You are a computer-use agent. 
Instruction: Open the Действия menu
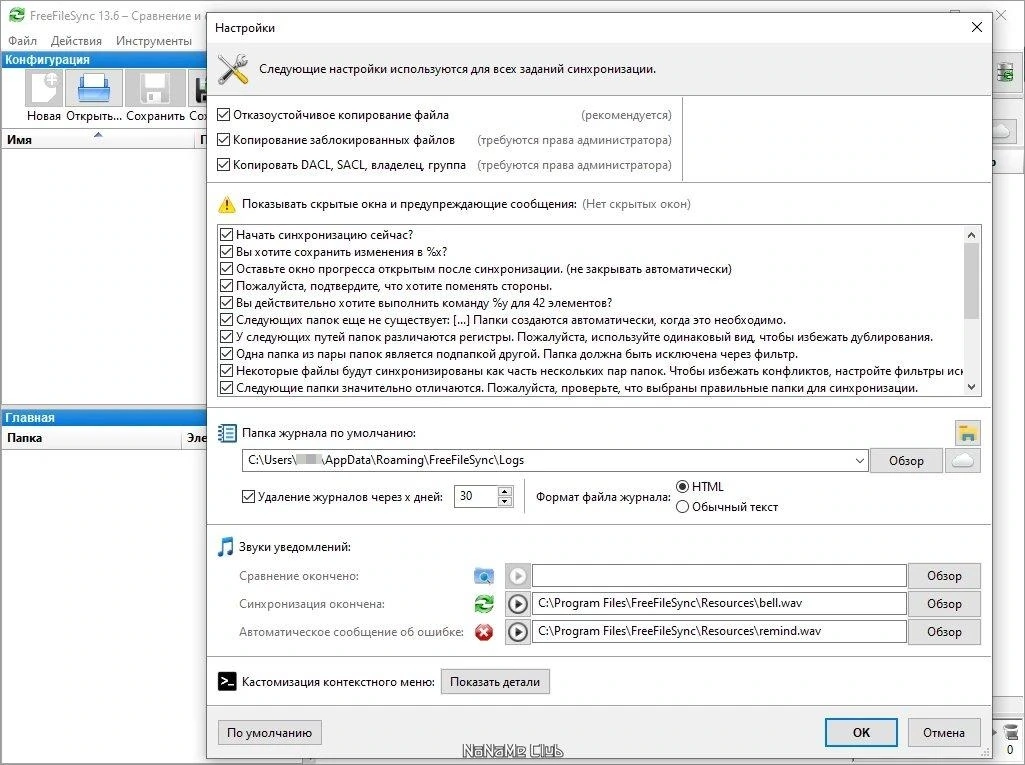76,41
